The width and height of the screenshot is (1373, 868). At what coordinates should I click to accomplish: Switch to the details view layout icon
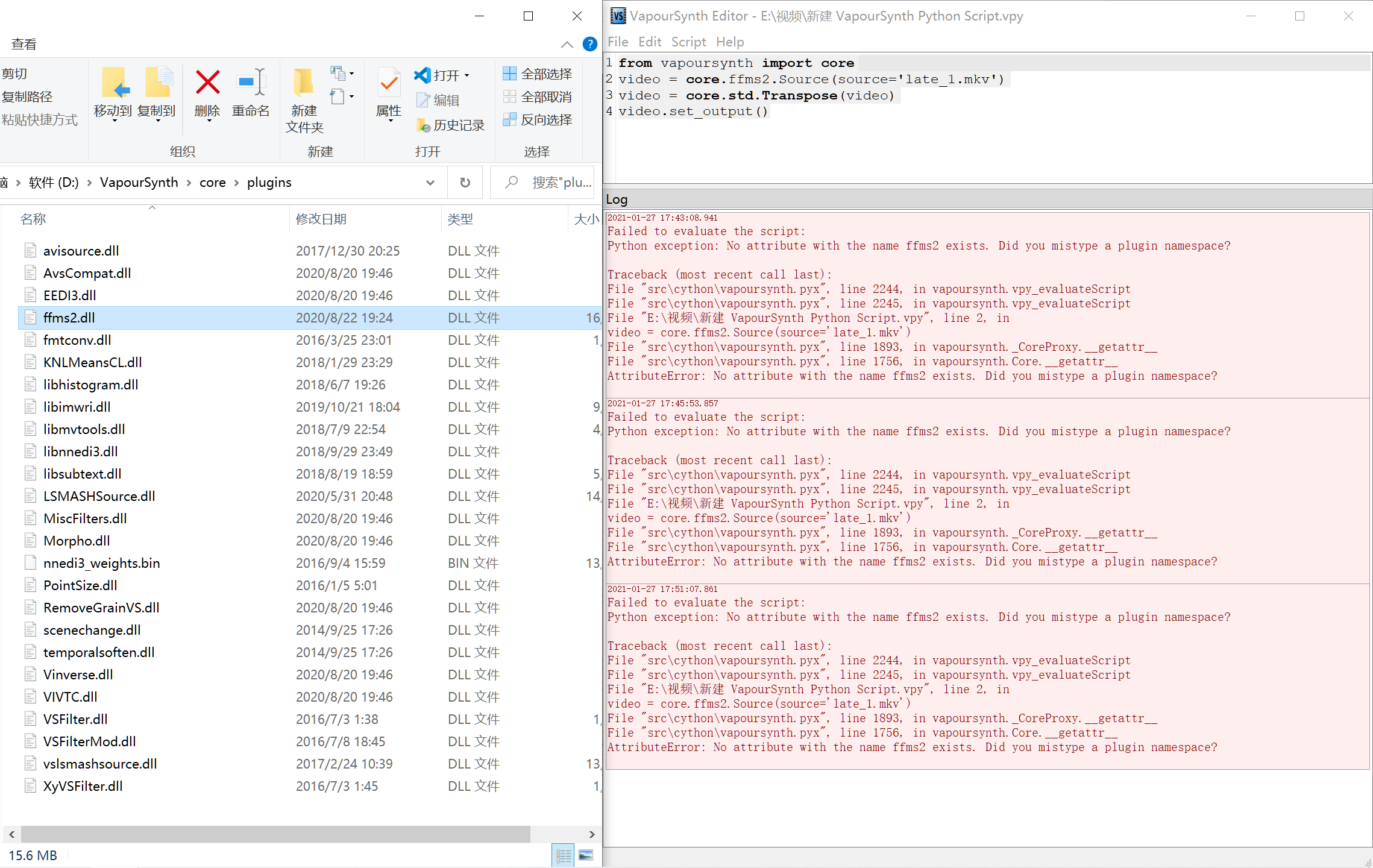(564, 855)
